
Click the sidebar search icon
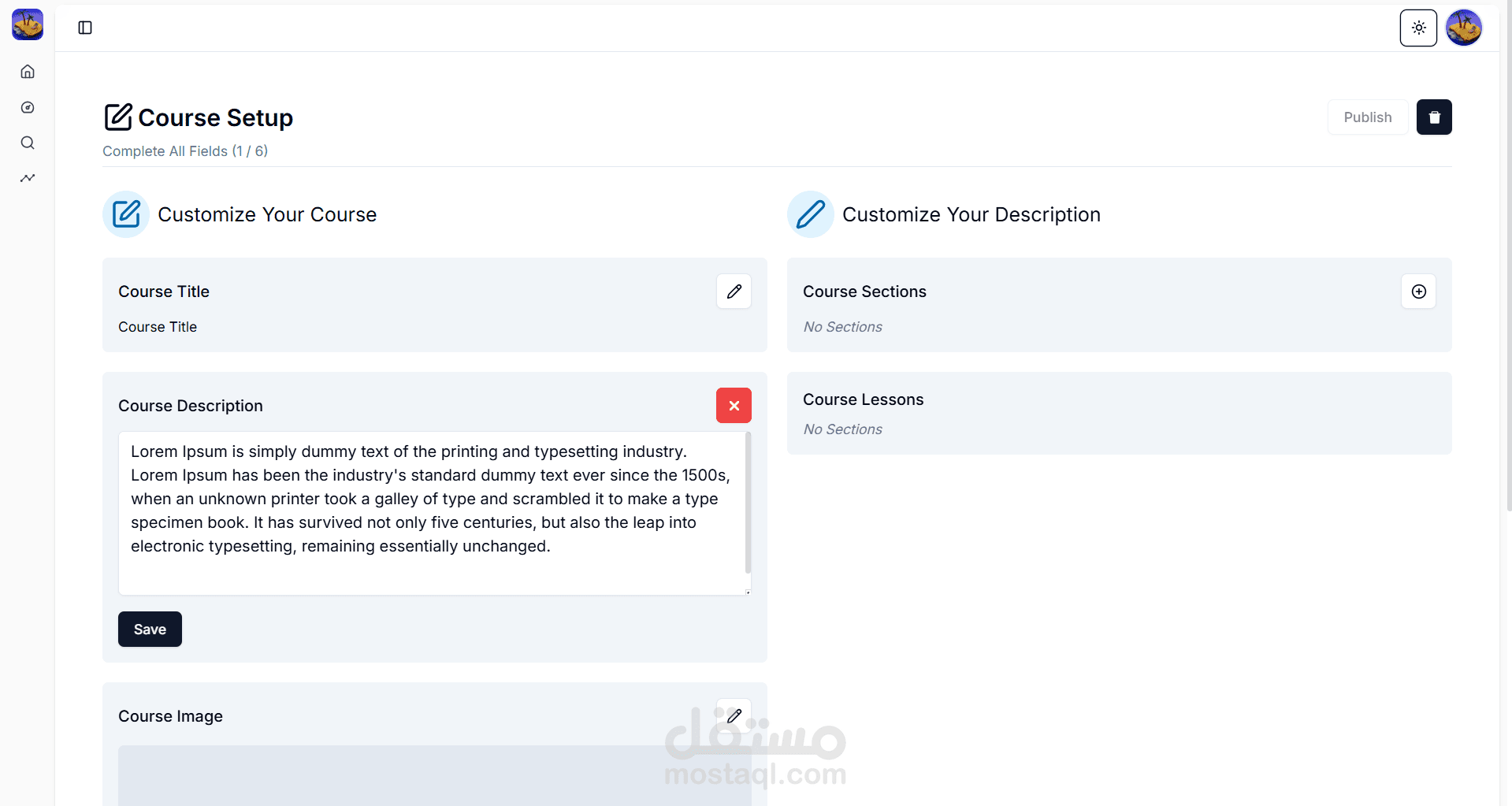pos(28,143)
